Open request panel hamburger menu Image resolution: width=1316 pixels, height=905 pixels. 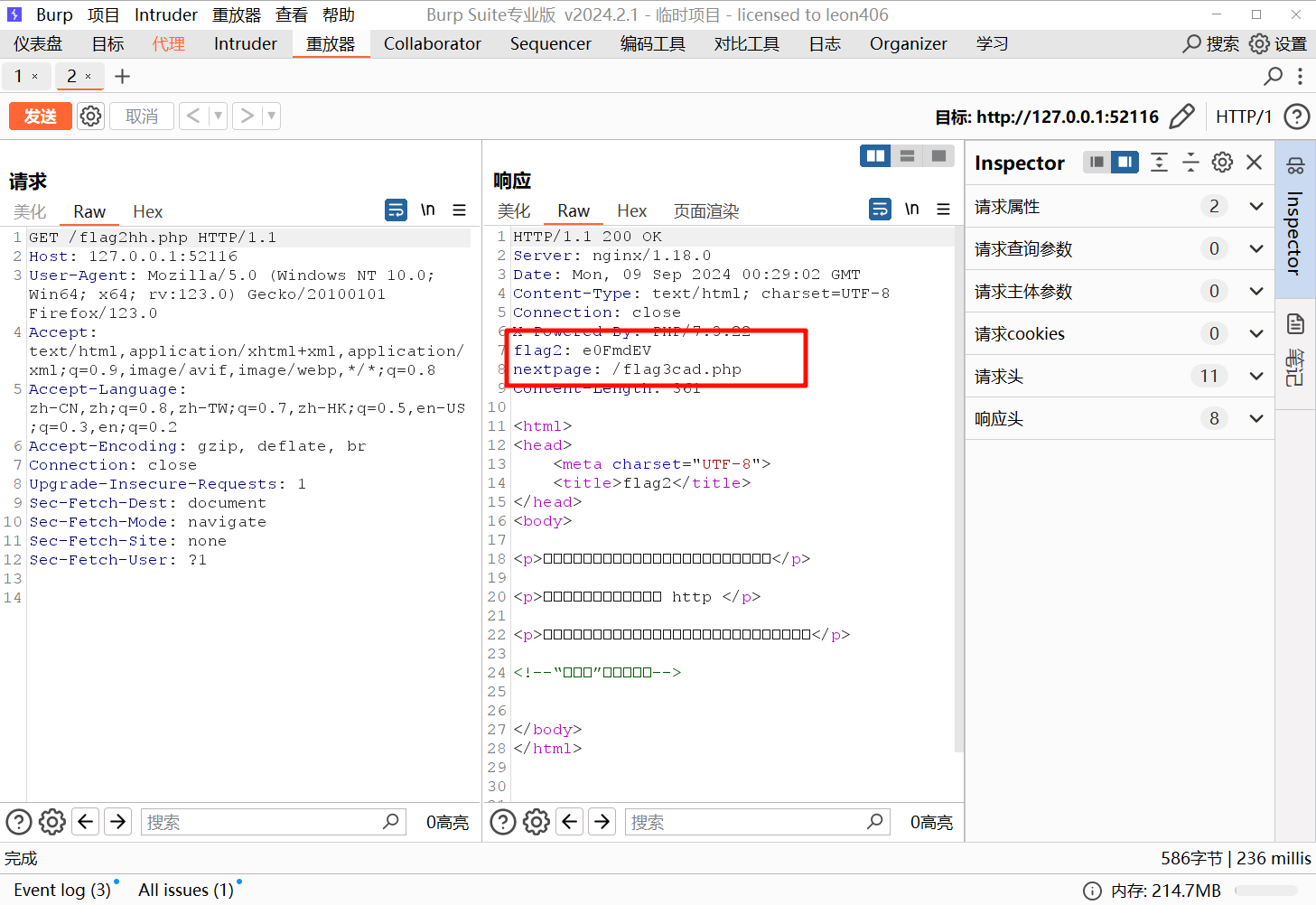tap(460, 210)
